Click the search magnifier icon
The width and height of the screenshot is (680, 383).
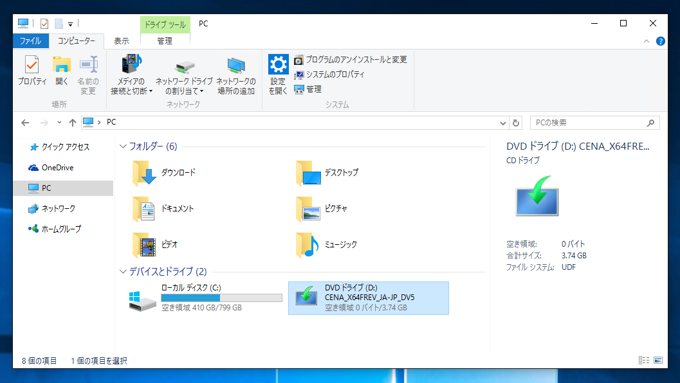(x=651, y=123)
